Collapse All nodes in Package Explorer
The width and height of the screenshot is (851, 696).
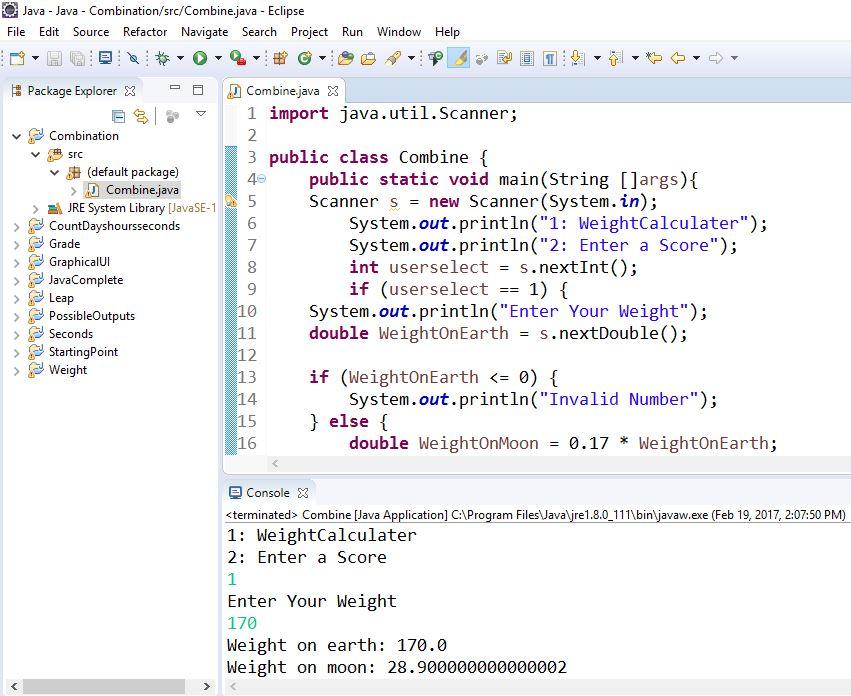click(118, 116)
